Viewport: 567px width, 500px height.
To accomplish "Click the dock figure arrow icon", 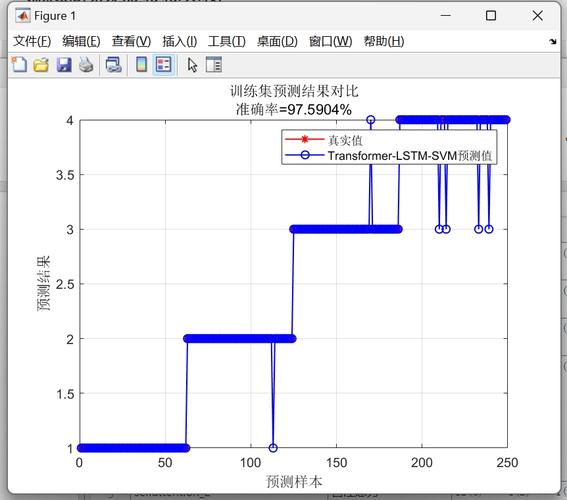I will click(x=553, y=42).
